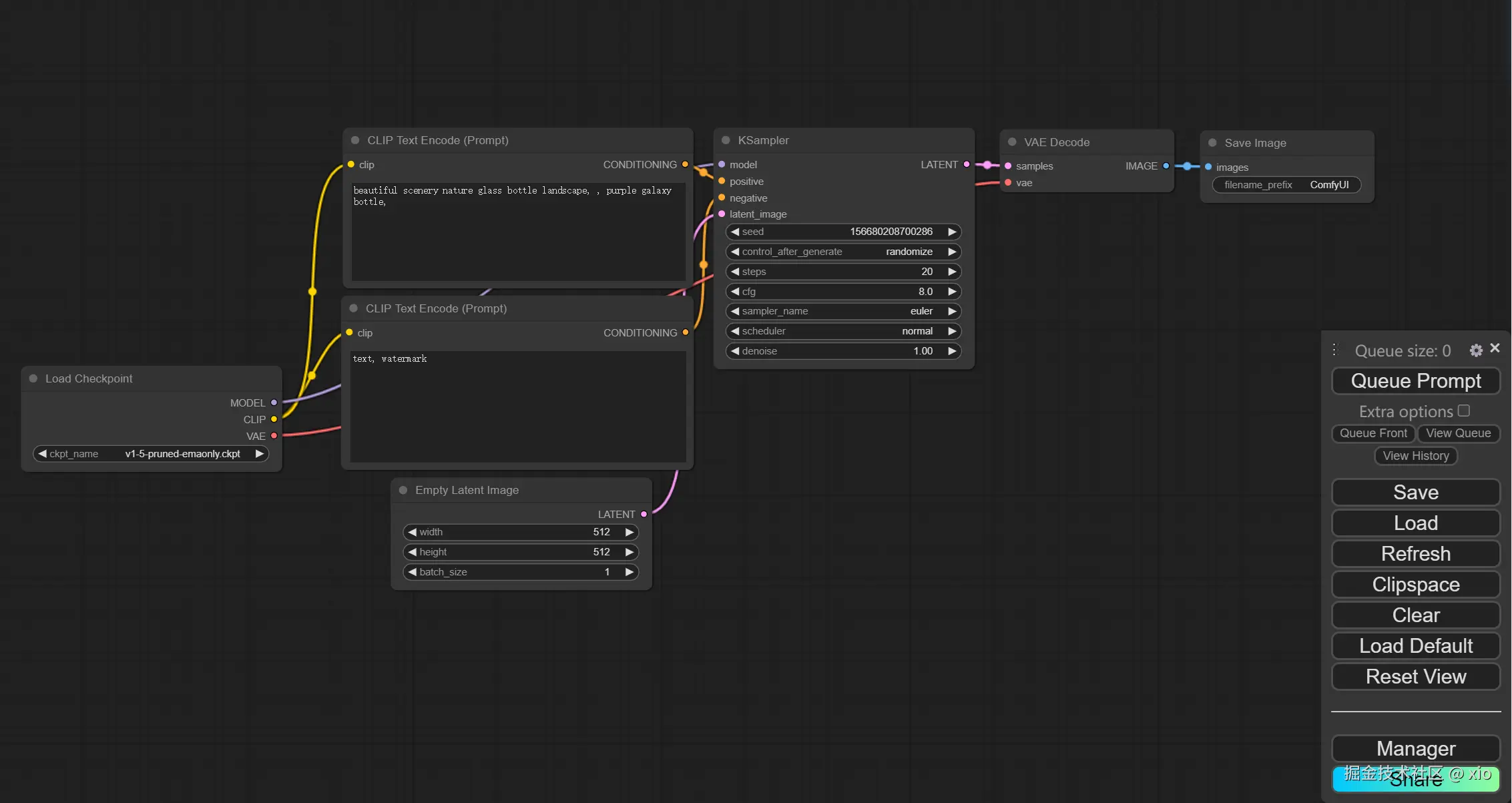
Task: Collapse the KSampler node via its dot
Action: click(726, 140)
